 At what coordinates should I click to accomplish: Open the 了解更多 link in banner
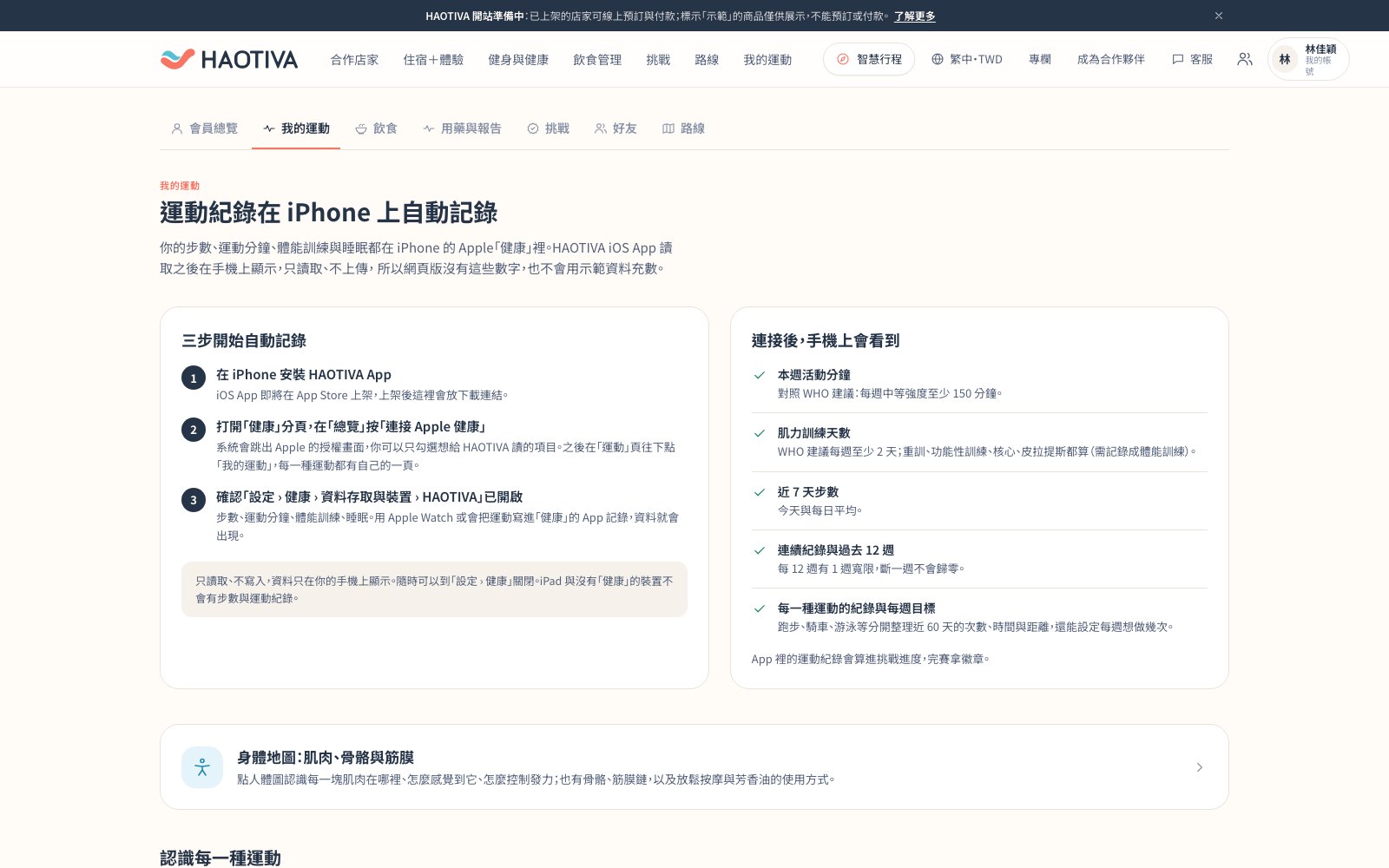tap(915, 16)
